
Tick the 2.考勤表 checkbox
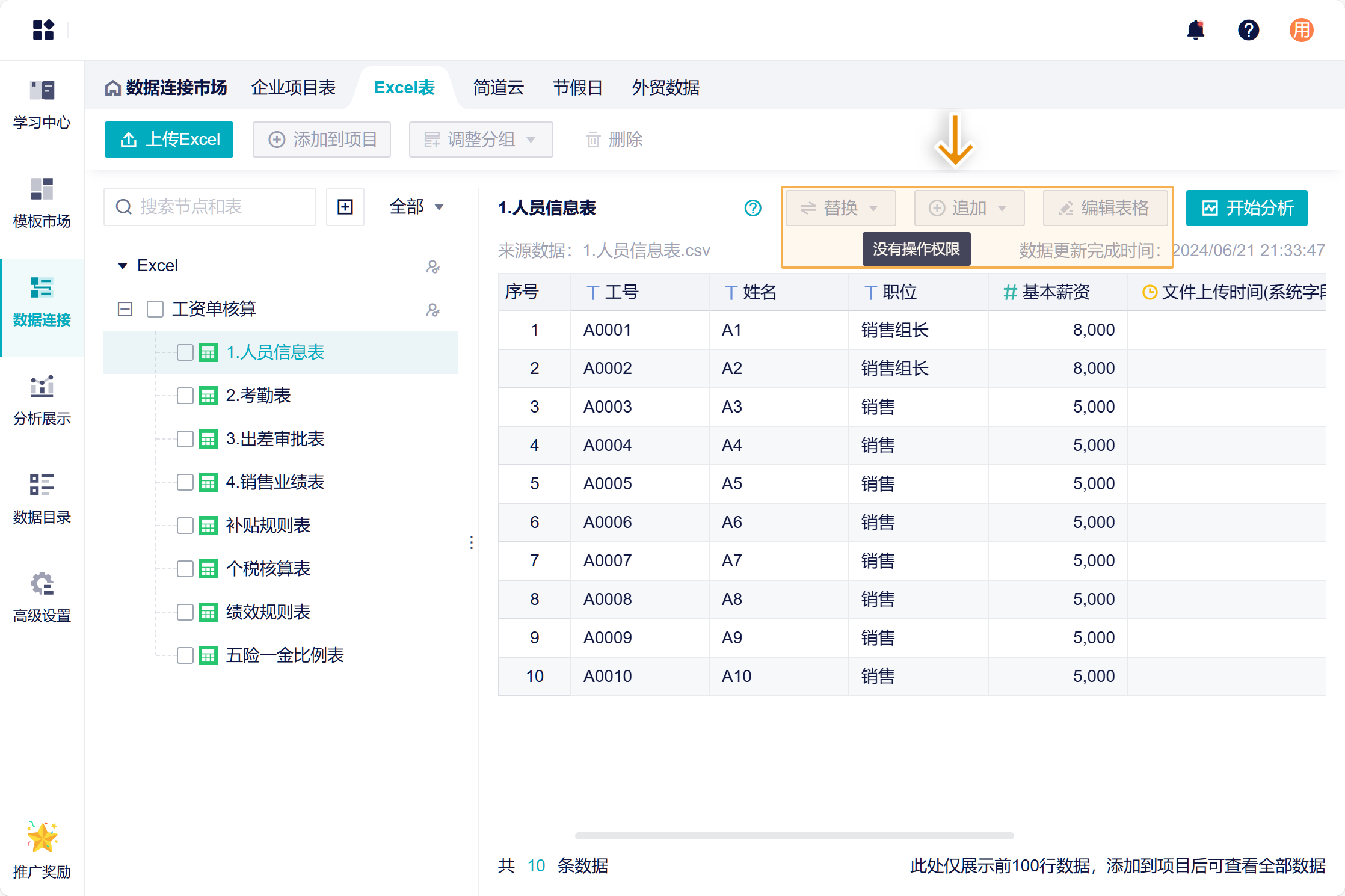point(185,396)
